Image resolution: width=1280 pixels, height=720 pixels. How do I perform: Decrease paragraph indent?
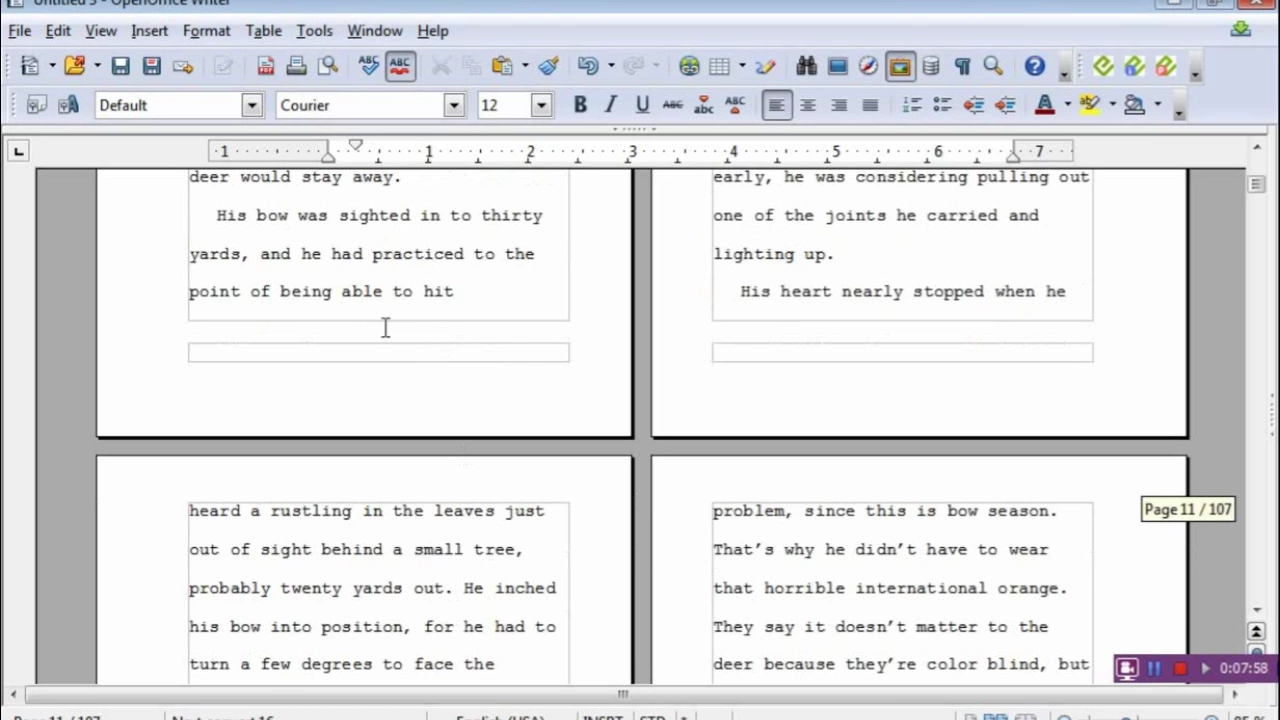[974, 105]
